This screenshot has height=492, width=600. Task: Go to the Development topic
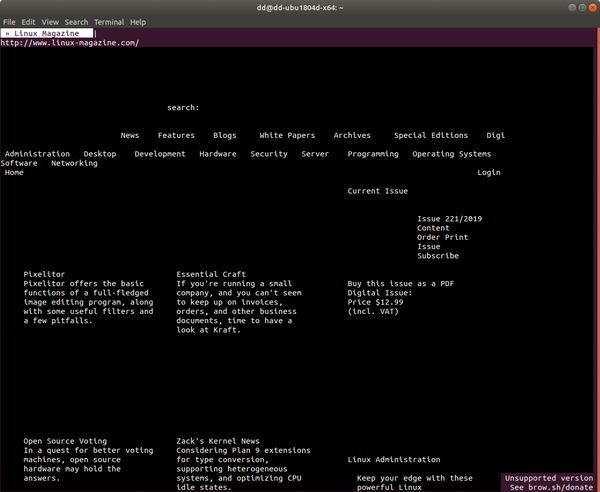pos(160,154)
